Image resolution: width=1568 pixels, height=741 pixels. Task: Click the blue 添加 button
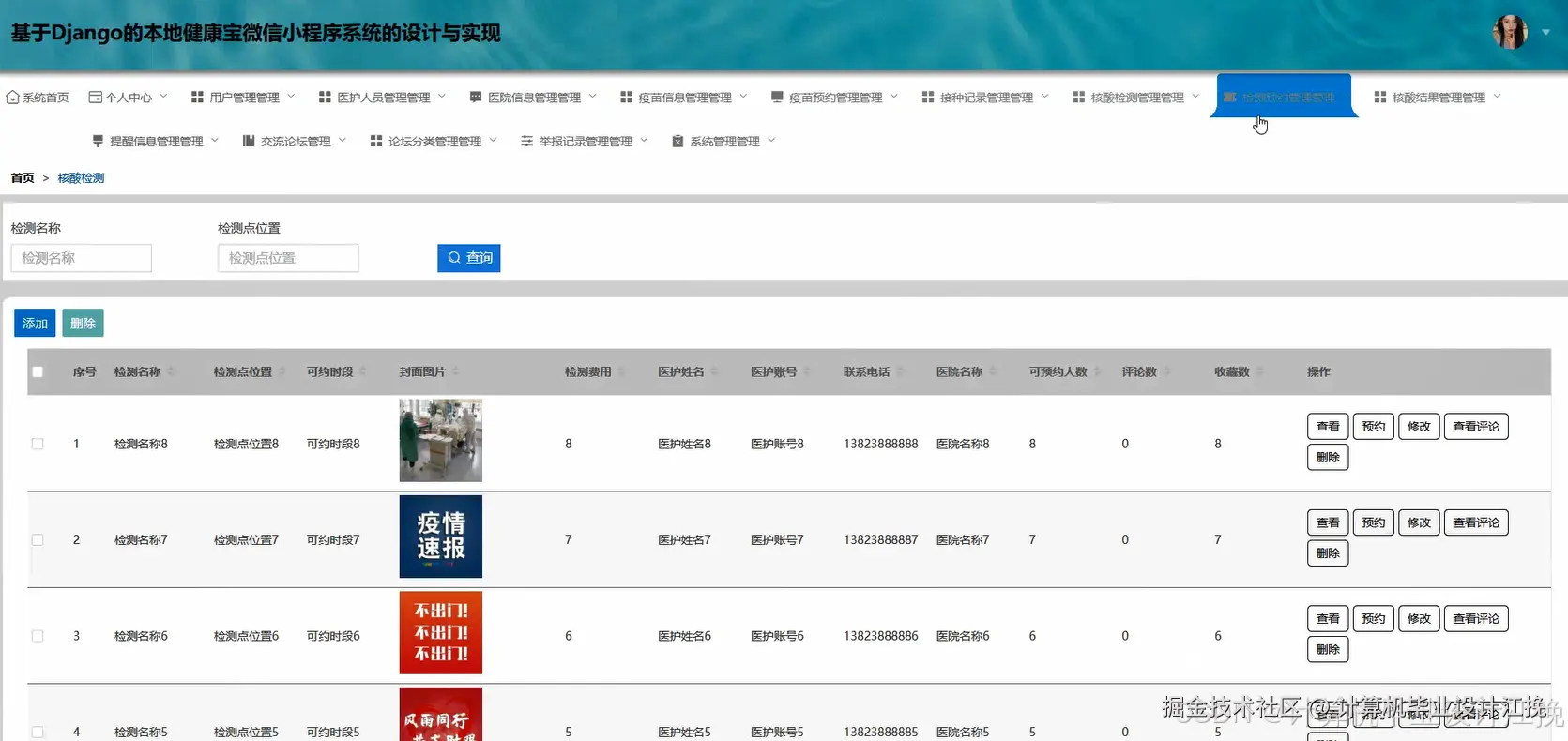tap(35, 324)
